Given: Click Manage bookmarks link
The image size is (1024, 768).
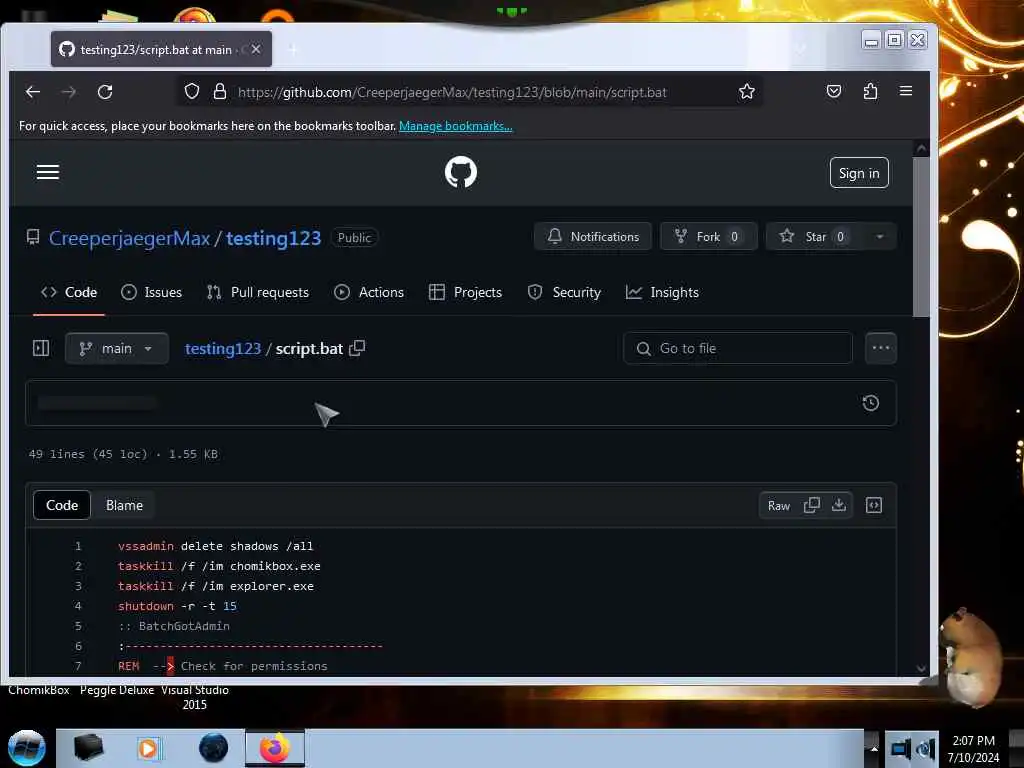Looking at the screenshot, I should [x=456, y=125].
